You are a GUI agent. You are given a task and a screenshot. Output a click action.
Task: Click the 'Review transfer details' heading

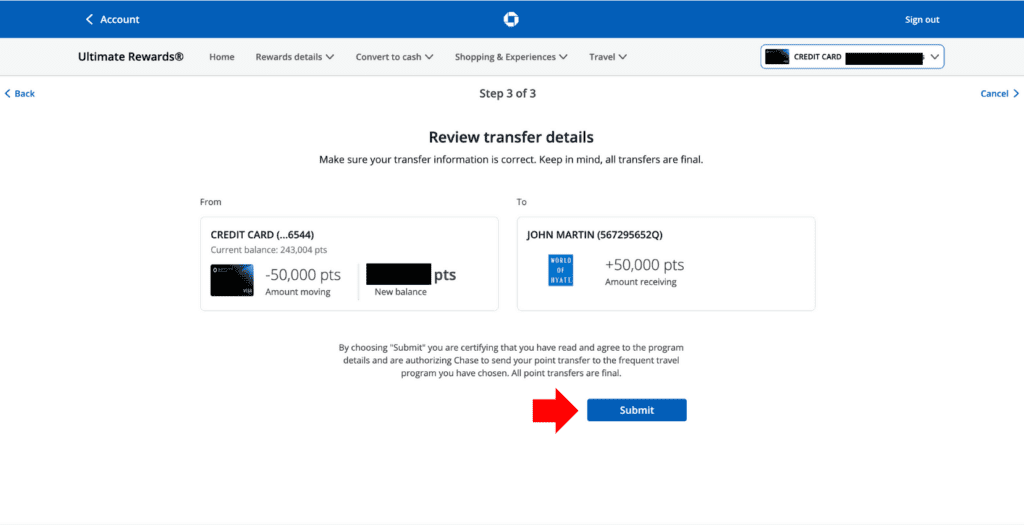(511, 137)
